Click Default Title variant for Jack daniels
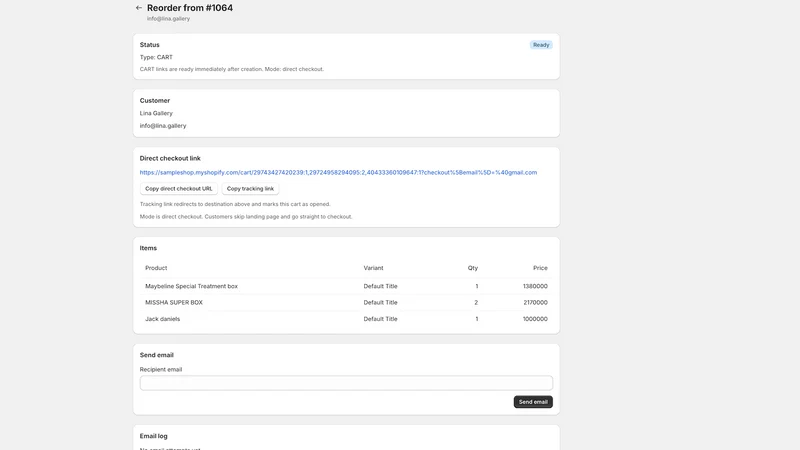The width and height of the screenshot is (800, 450). tap(381, 319)
